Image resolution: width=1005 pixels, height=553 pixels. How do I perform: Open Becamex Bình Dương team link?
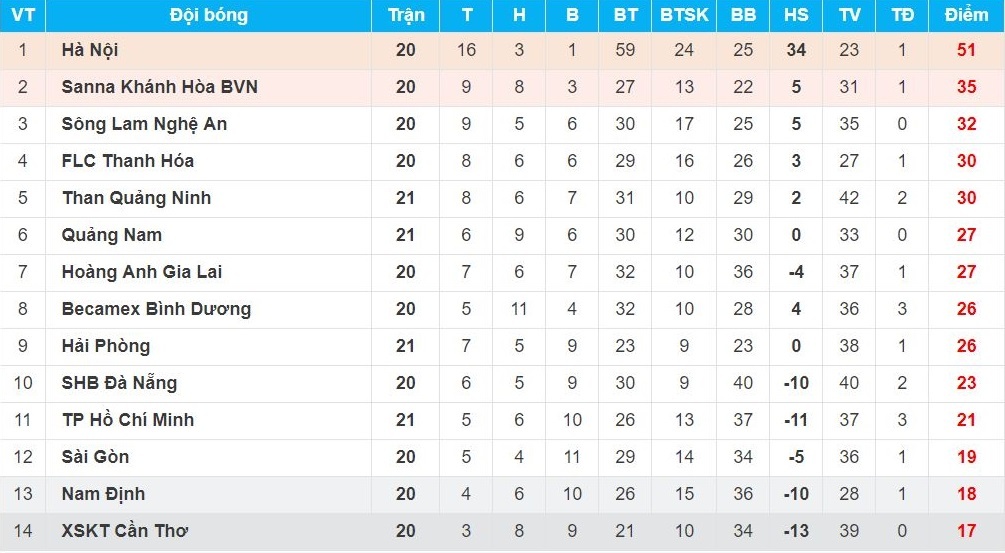coord(156,309)
